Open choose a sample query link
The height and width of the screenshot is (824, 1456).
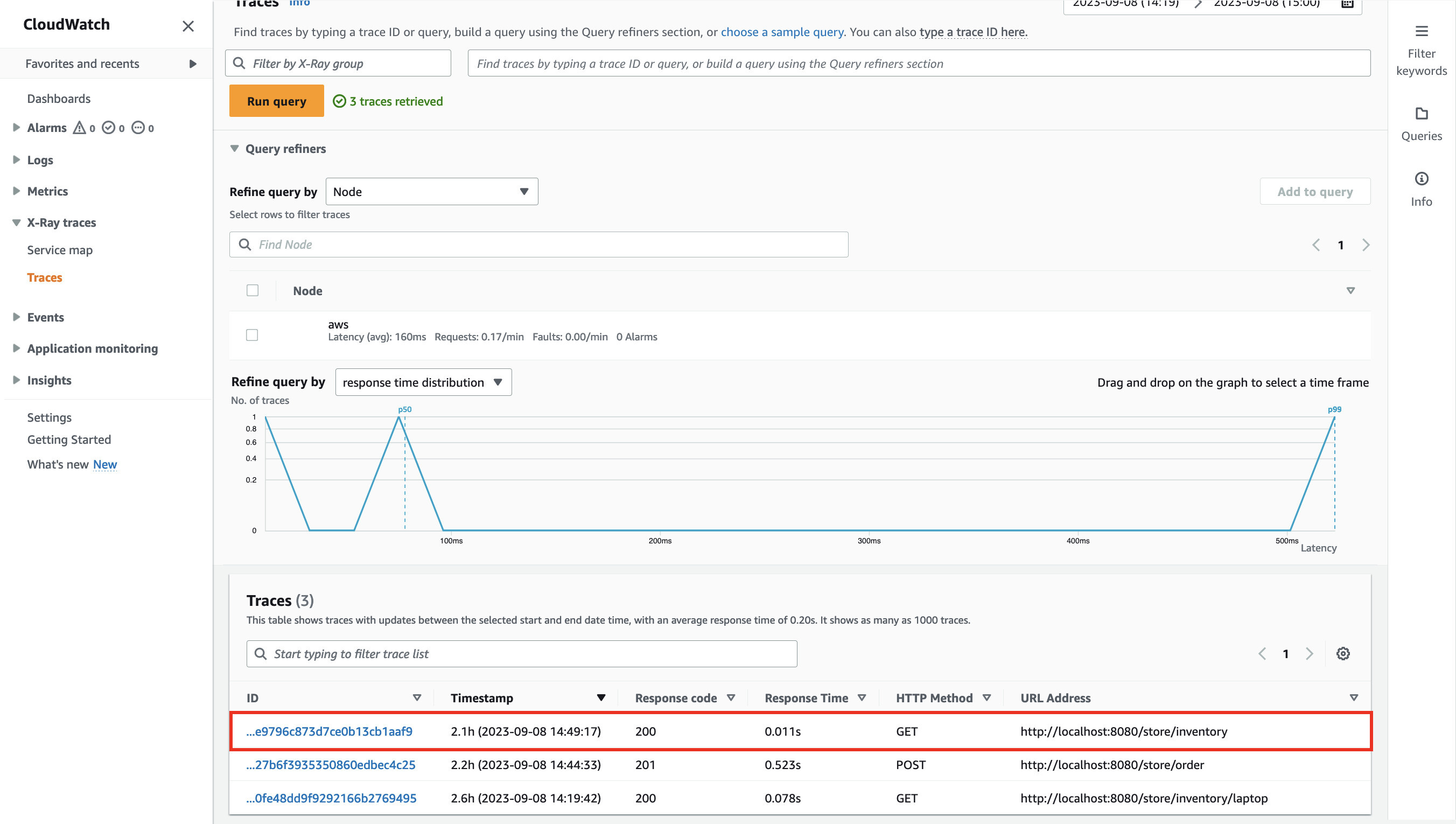(782, 32)
